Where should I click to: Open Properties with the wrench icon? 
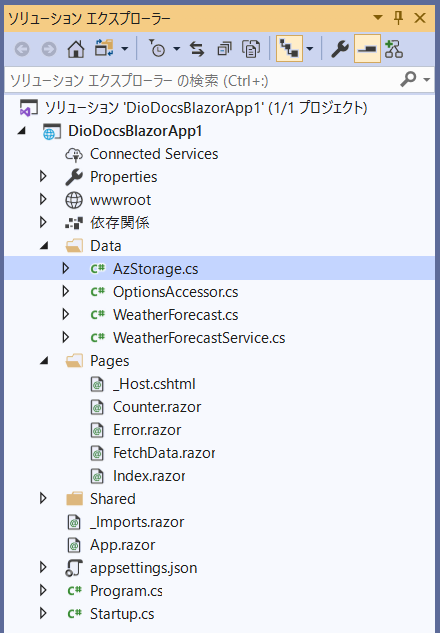click(340, 49)
